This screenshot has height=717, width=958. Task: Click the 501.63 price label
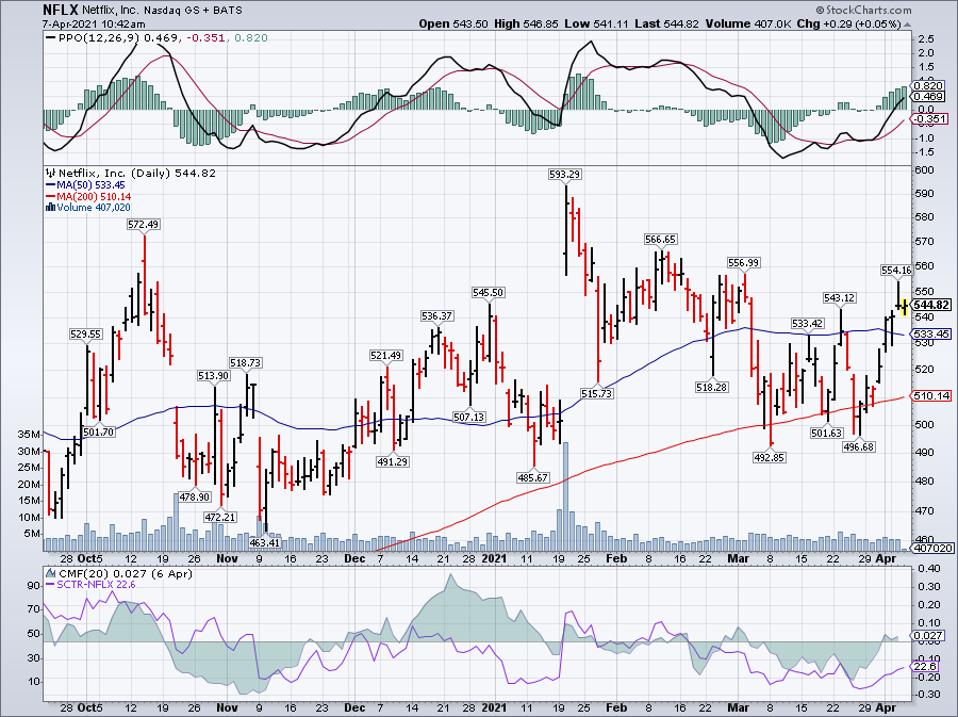click(827, 433)
